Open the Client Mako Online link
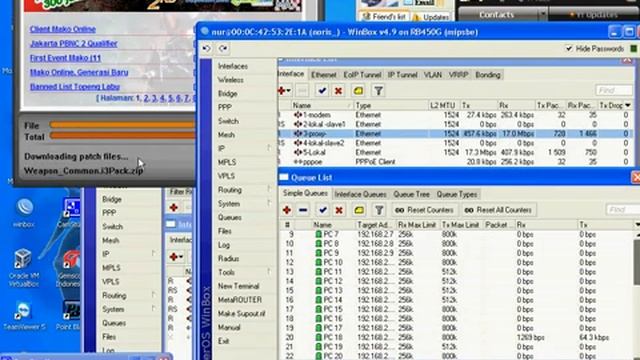 click(x=63, y=29)
